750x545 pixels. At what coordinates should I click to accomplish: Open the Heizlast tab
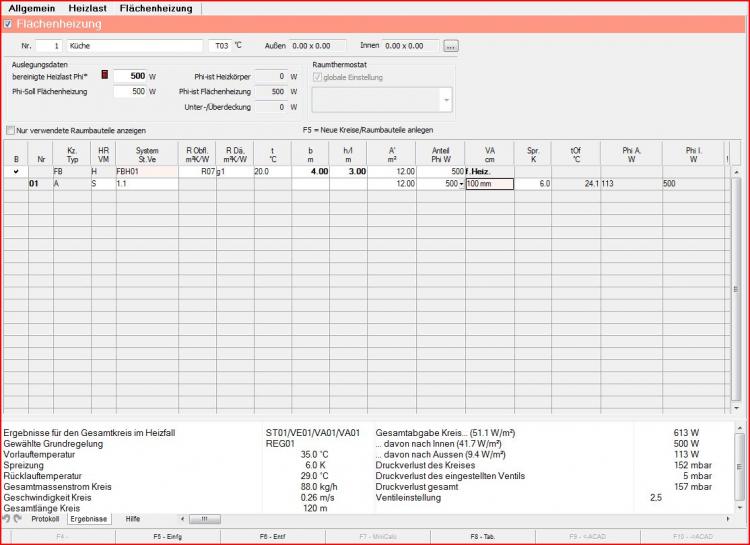coord(88,8)
